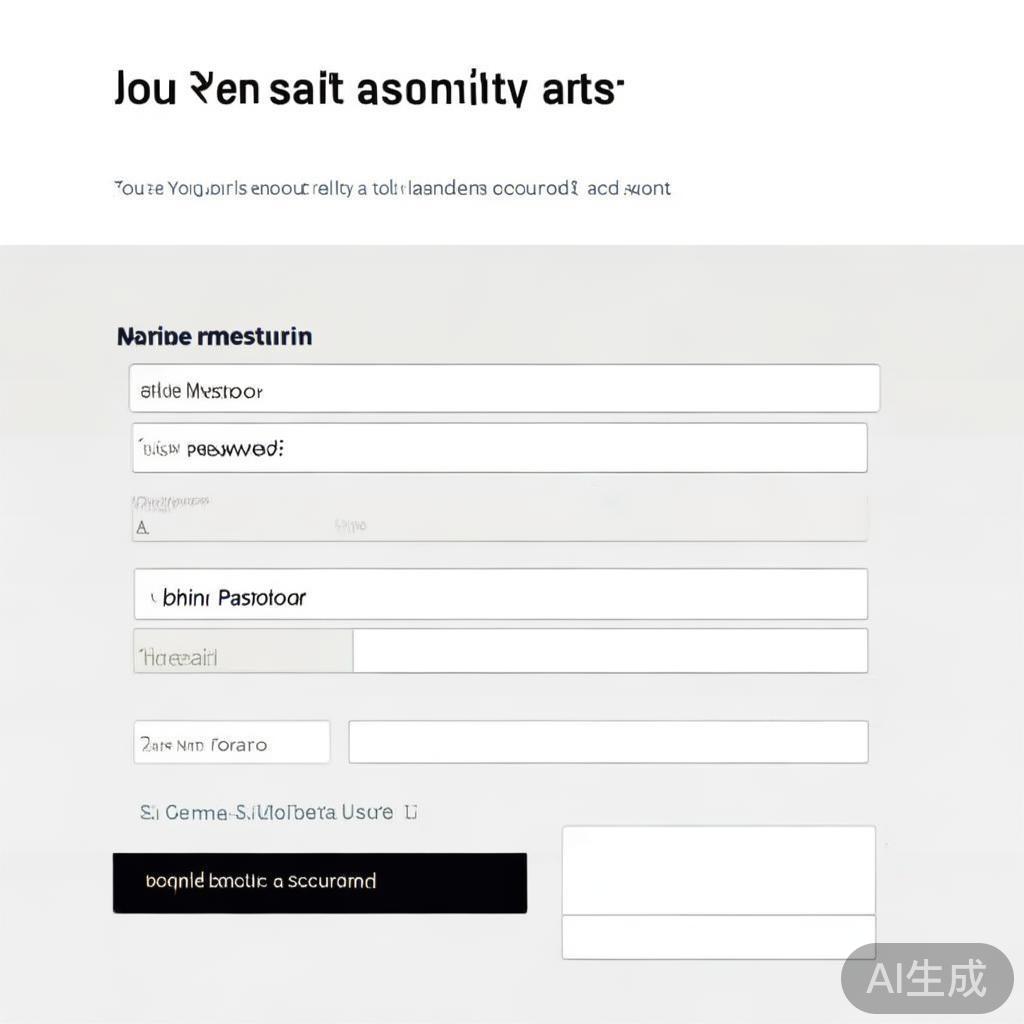Image resolution: width=1024 pixels, height=1024 pixels.
Task: Click the large empty box at bottom right
Action: click(718, 870)
